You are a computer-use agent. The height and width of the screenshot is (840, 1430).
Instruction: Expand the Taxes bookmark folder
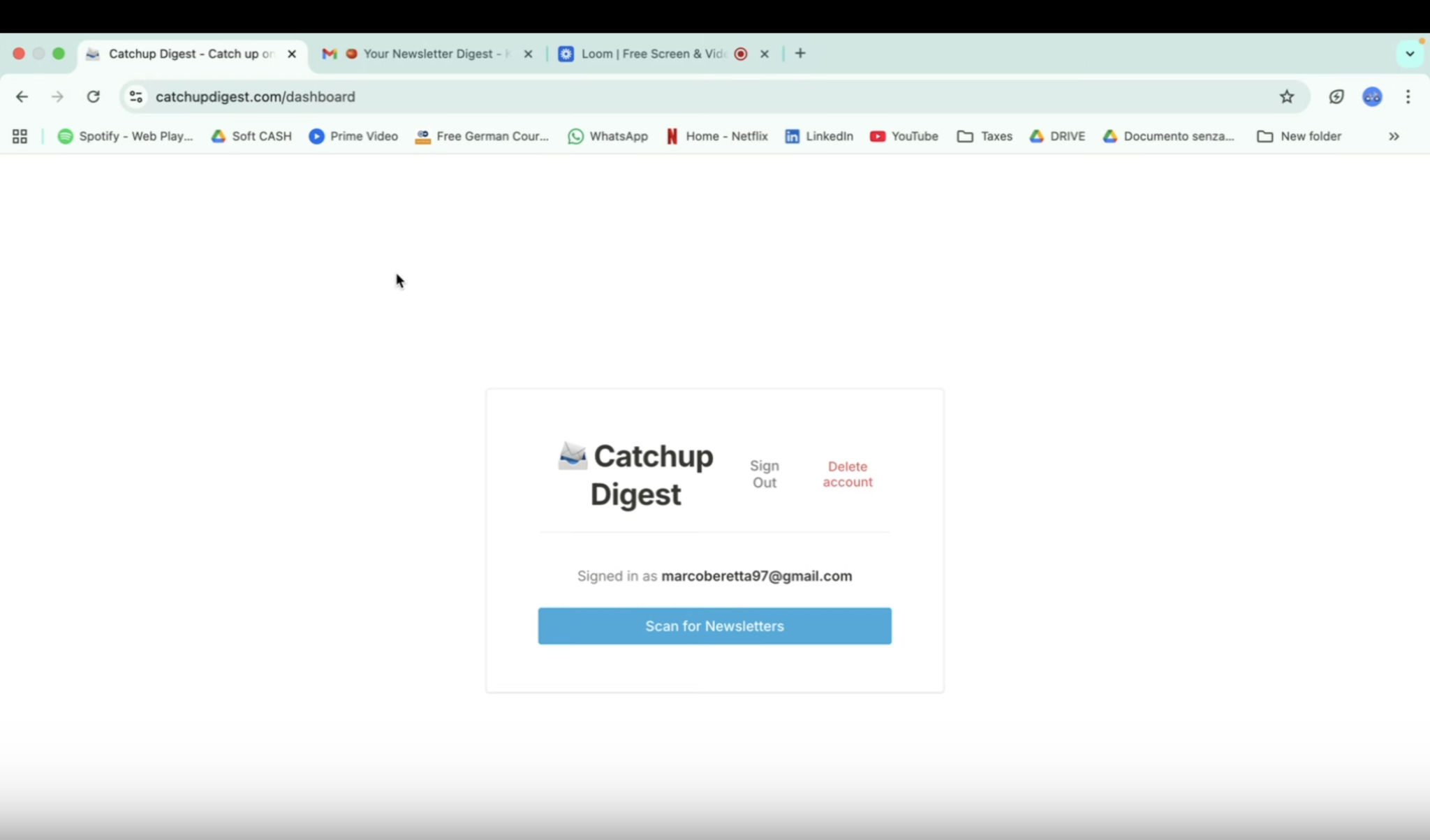(x=985, y=136)
